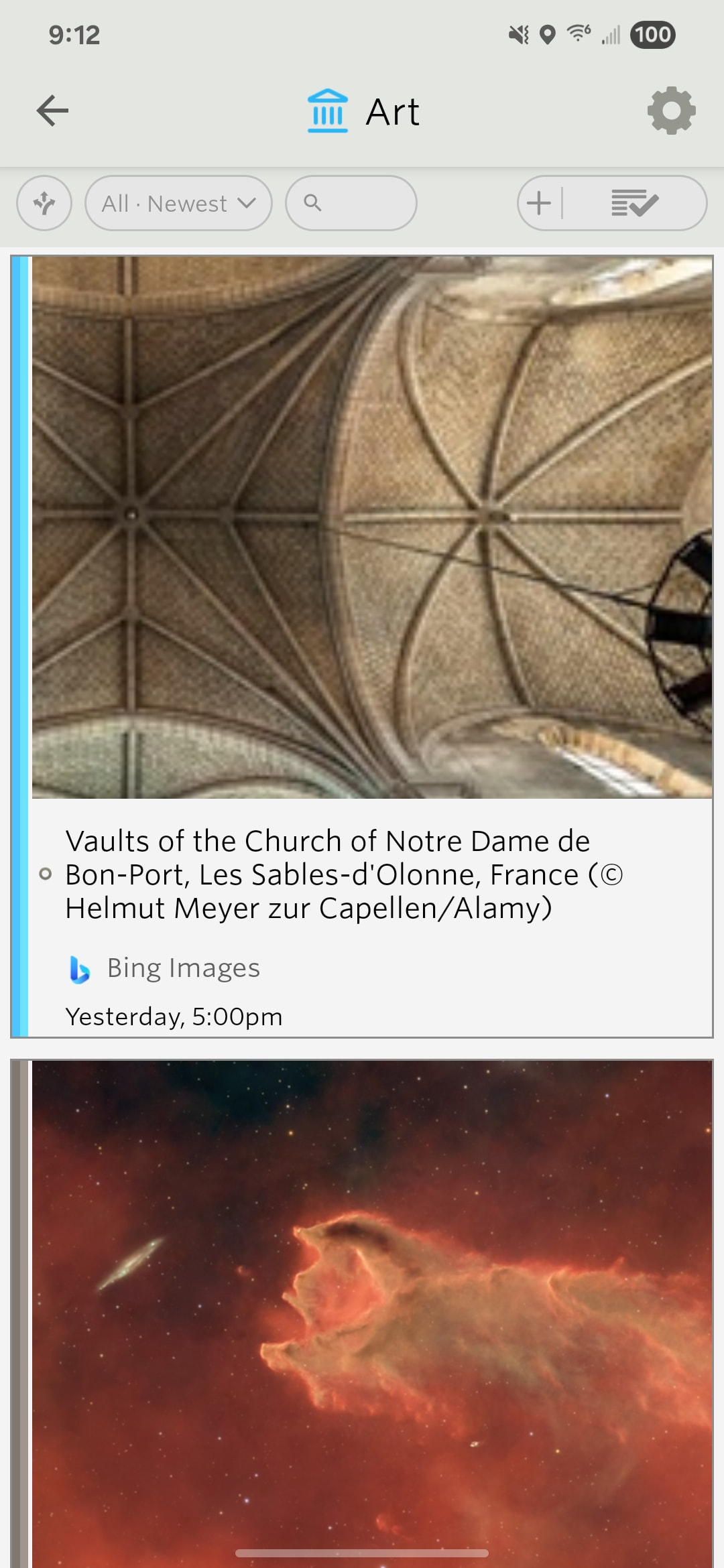Tap the location icon in status bar
Image resolution: width=724 pixels, height=1568 pixels.
(548, 35)
